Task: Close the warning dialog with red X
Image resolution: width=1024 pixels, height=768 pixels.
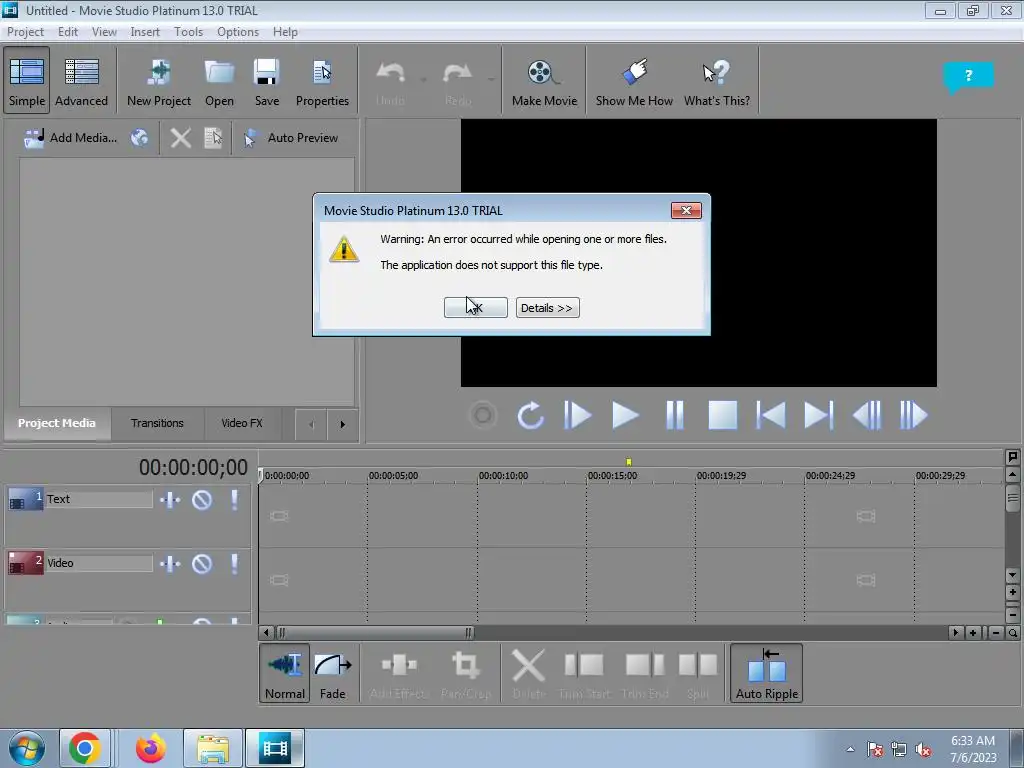Action: [x=686, y=210]
